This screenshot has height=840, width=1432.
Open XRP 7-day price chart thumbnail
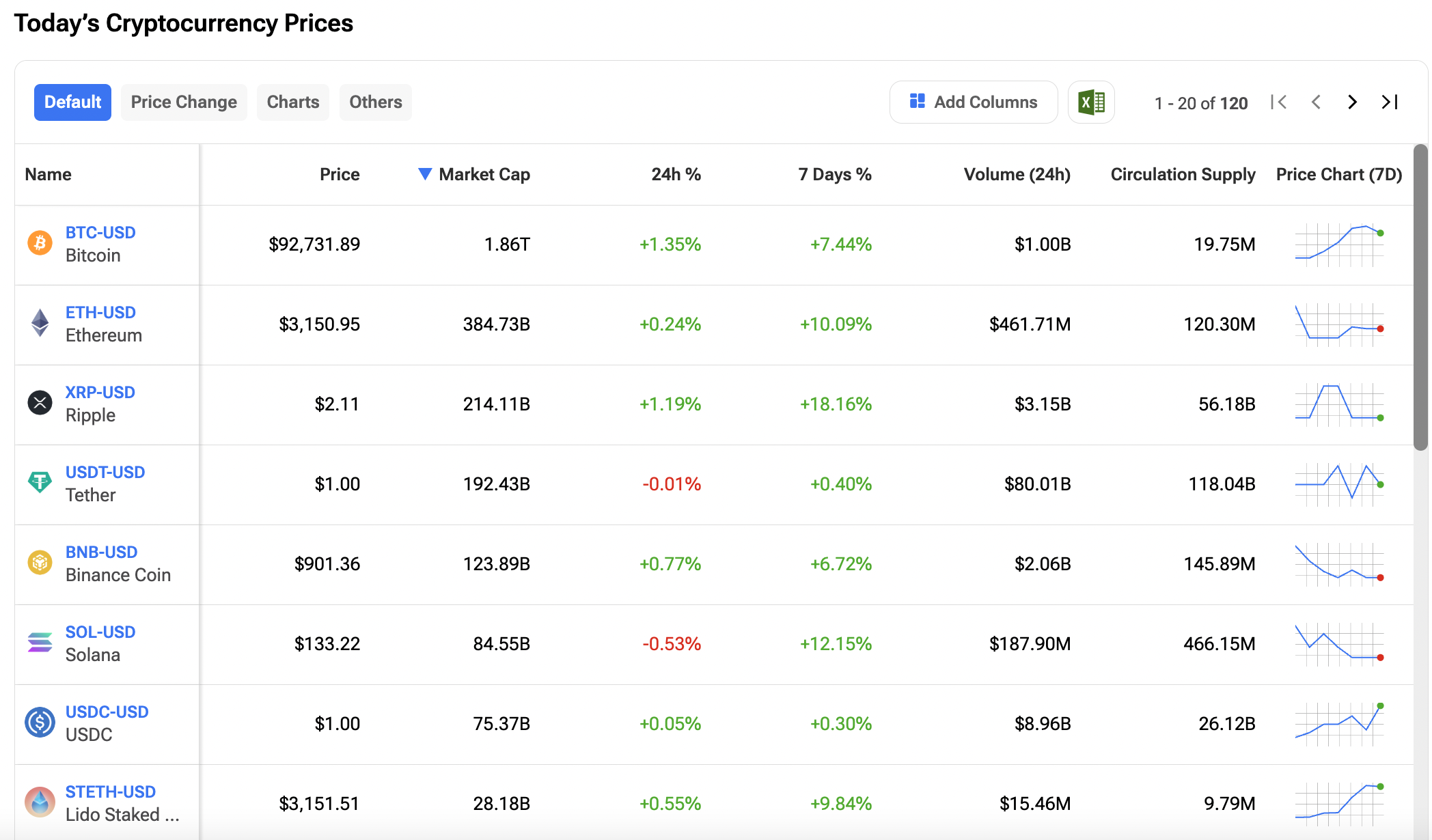1339,404
